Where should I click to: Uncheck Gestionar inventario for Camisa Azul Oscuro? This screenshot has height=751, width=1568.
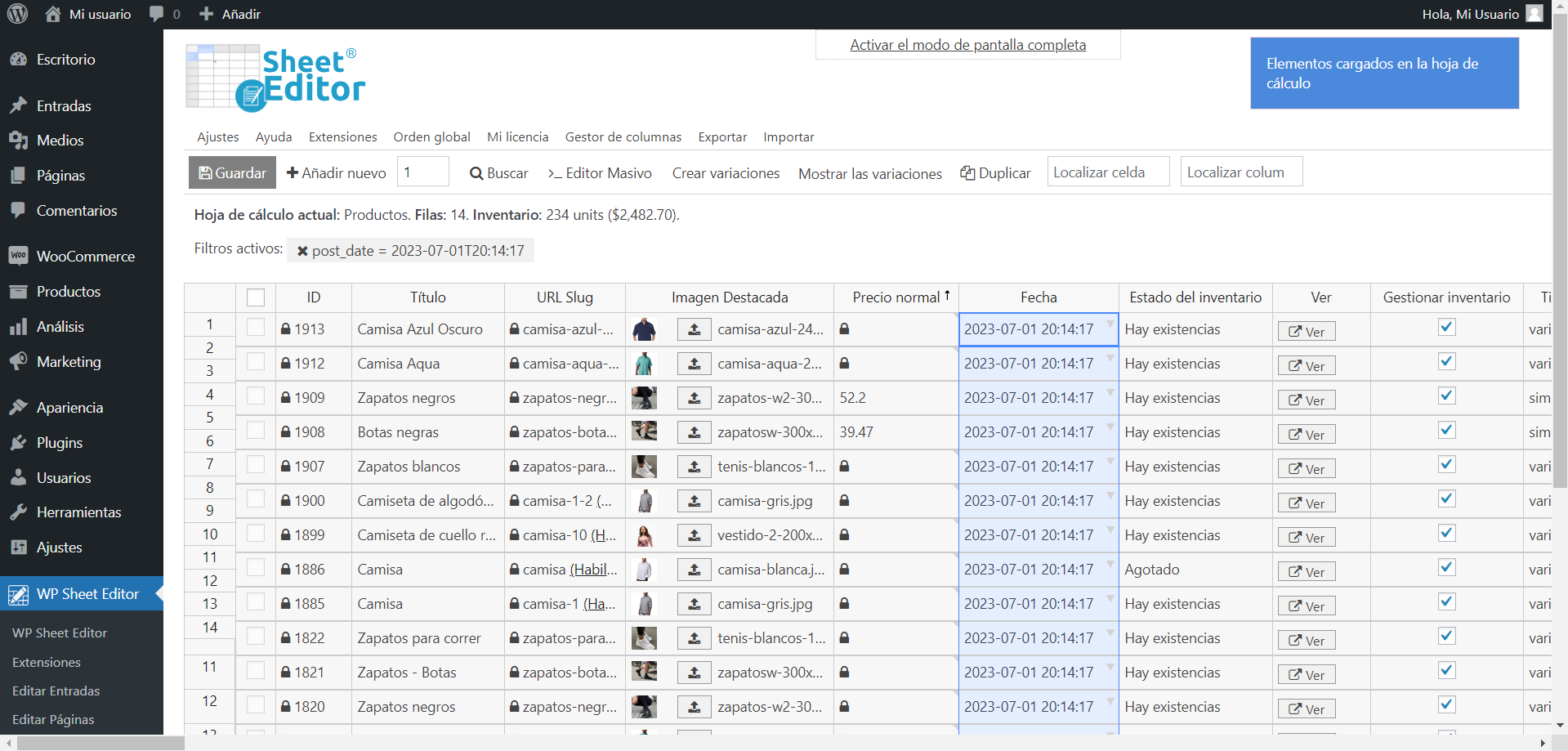tap(1446, 328)
